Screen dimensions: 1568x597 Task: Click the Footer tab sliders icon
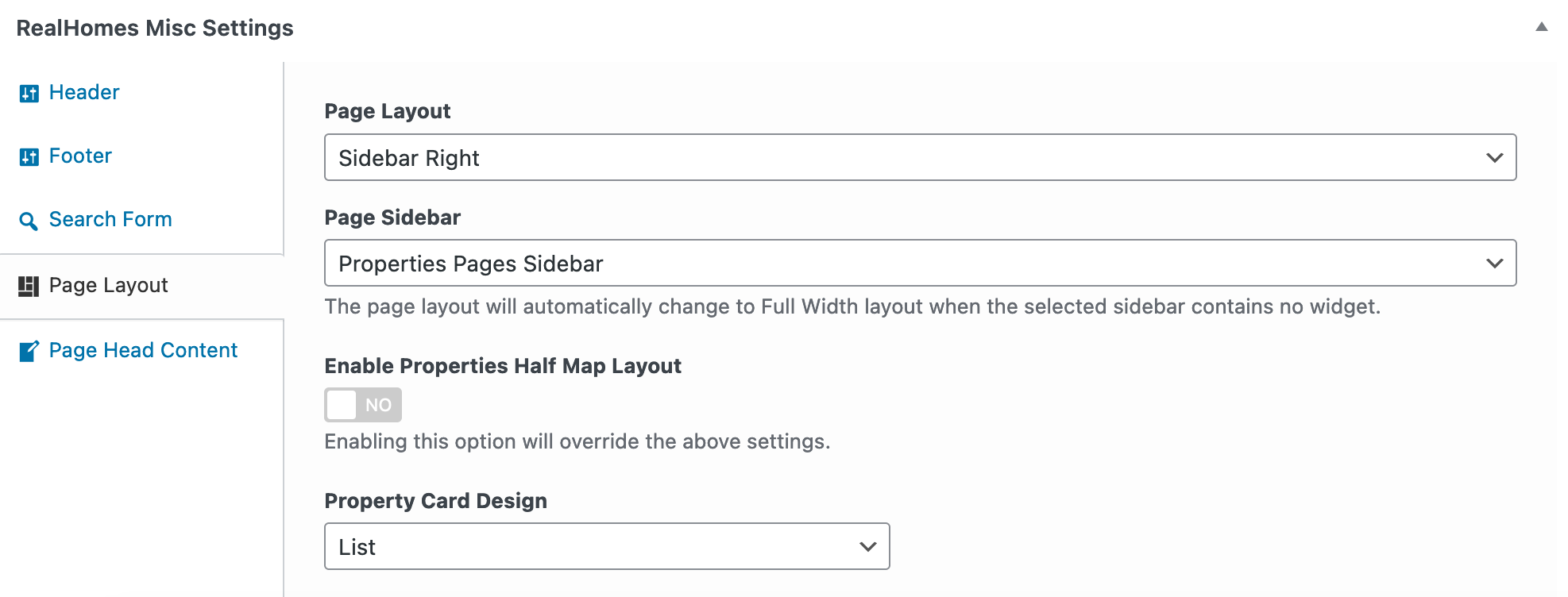29,157
